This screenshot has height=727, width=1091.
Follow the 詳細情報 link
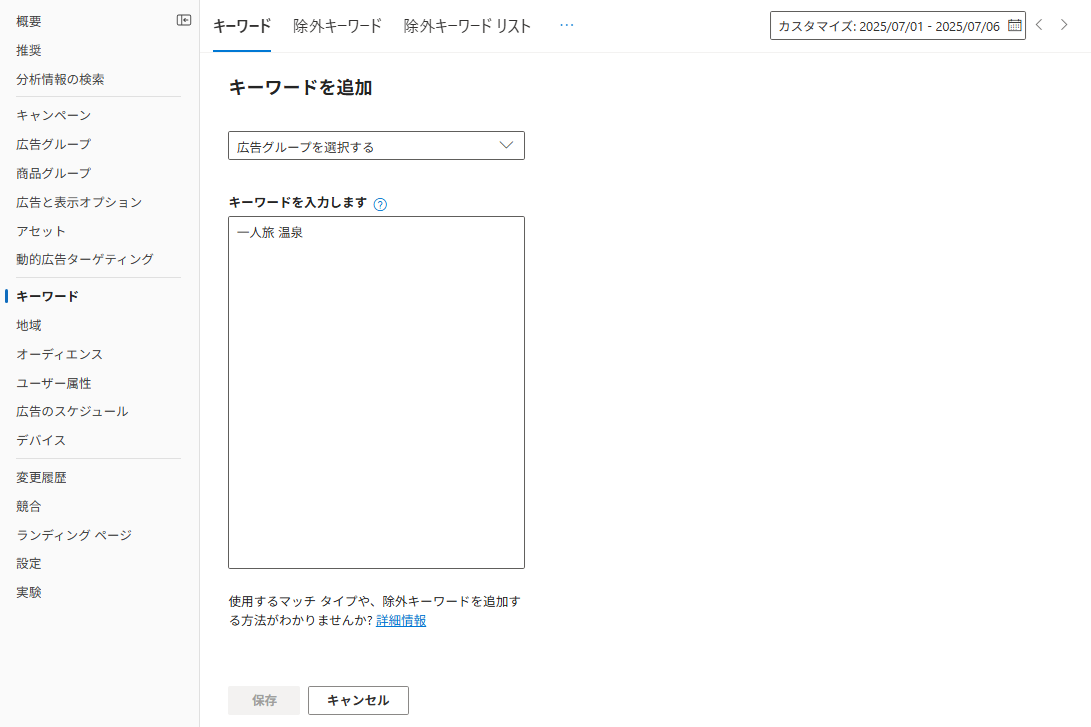point(401,621)
